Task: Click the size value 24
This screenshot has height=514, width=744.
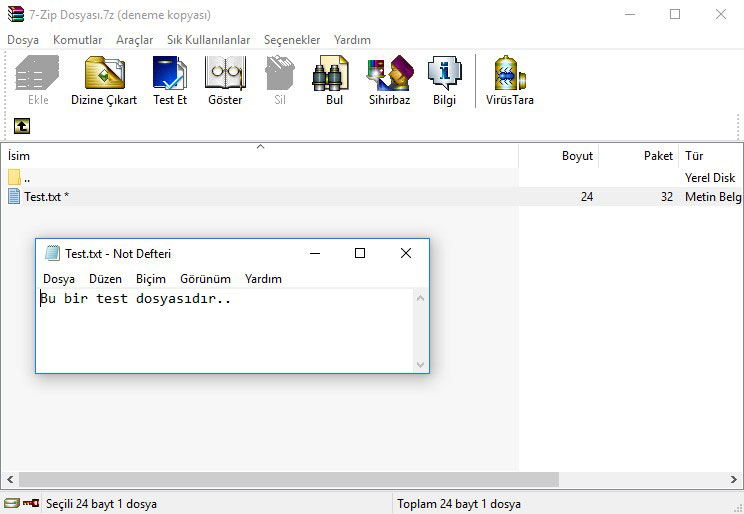Action: 587,196
